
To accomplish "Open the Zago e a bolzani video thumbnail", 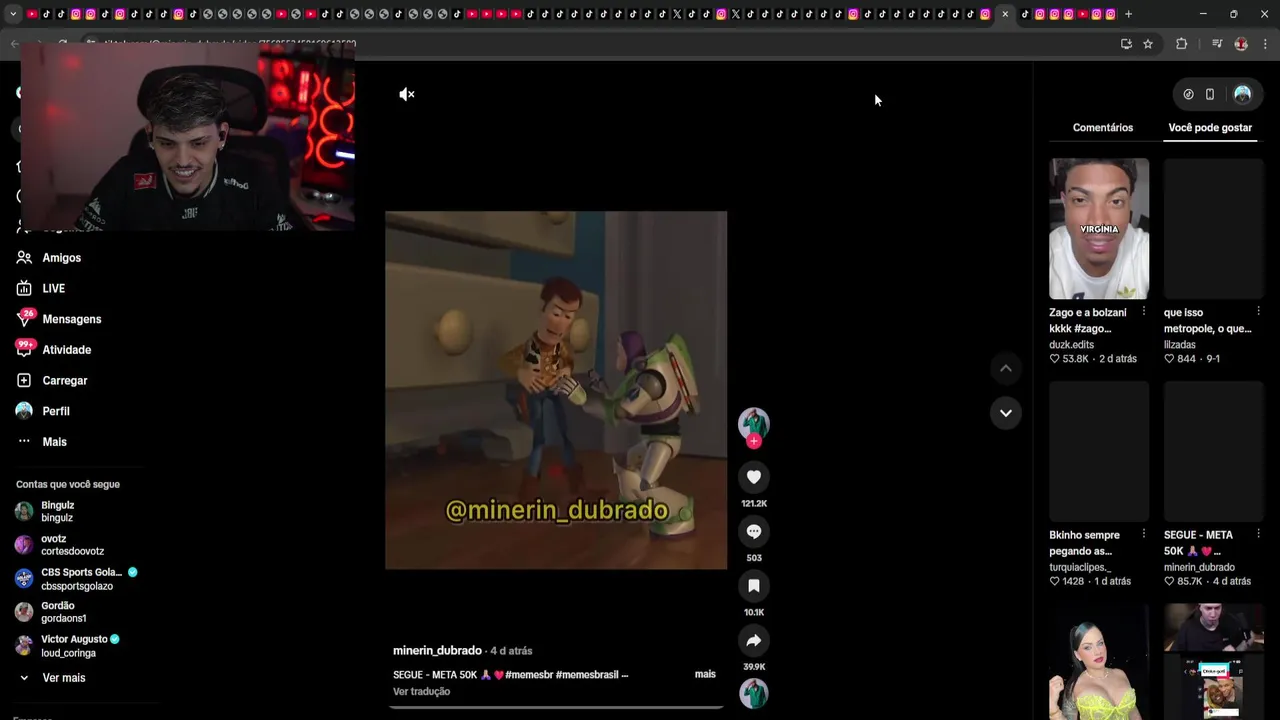I will [x=1099, y=229].
